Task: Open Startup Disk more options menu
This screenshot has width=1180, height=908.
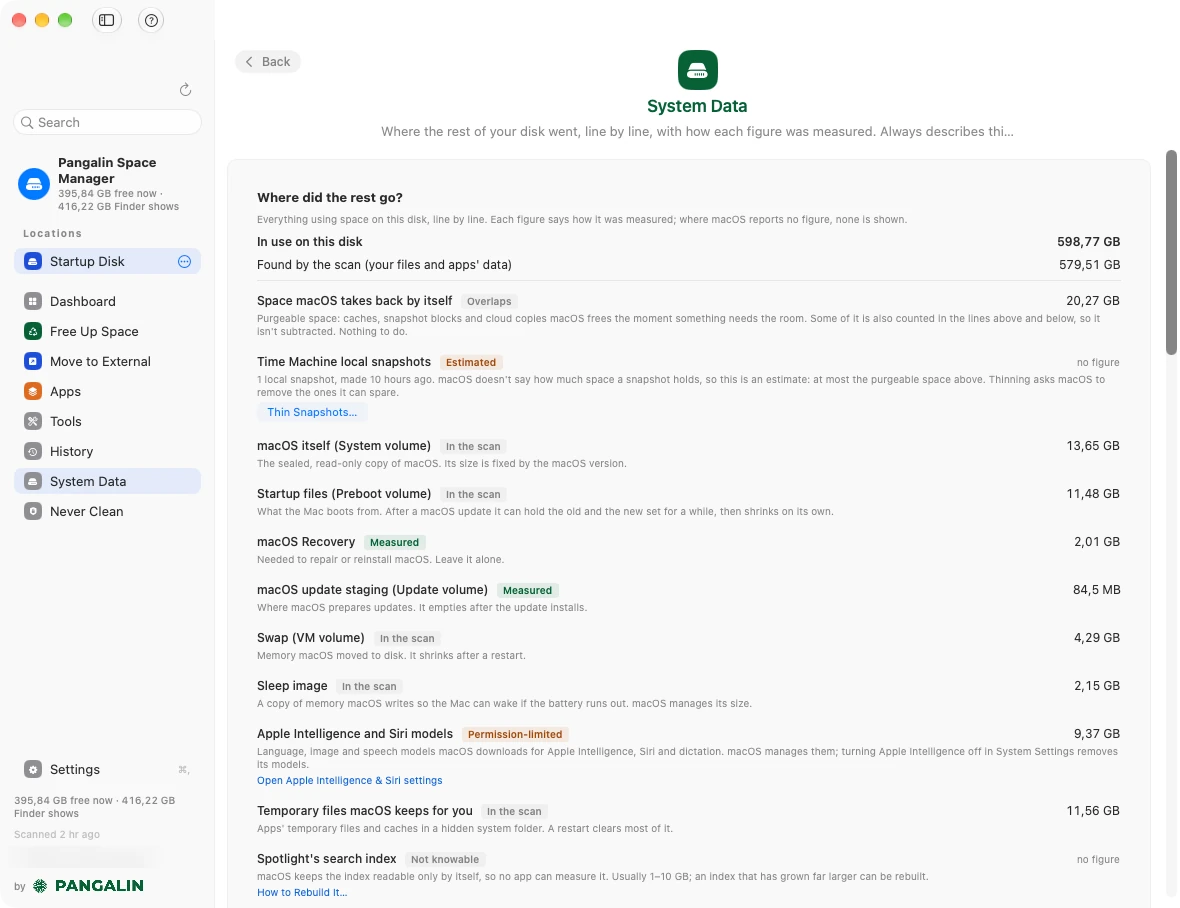Action: coord(184,261)
